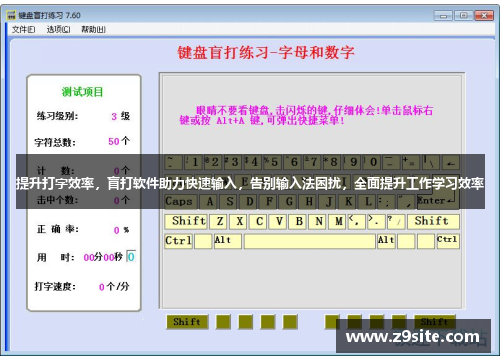
Task: Click the 4 key on the number row
Action: (253, 162)
